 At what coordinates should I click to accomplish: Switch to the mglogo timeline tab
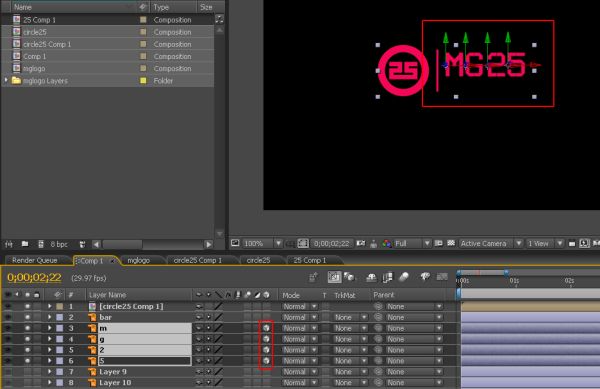(139, 260)
